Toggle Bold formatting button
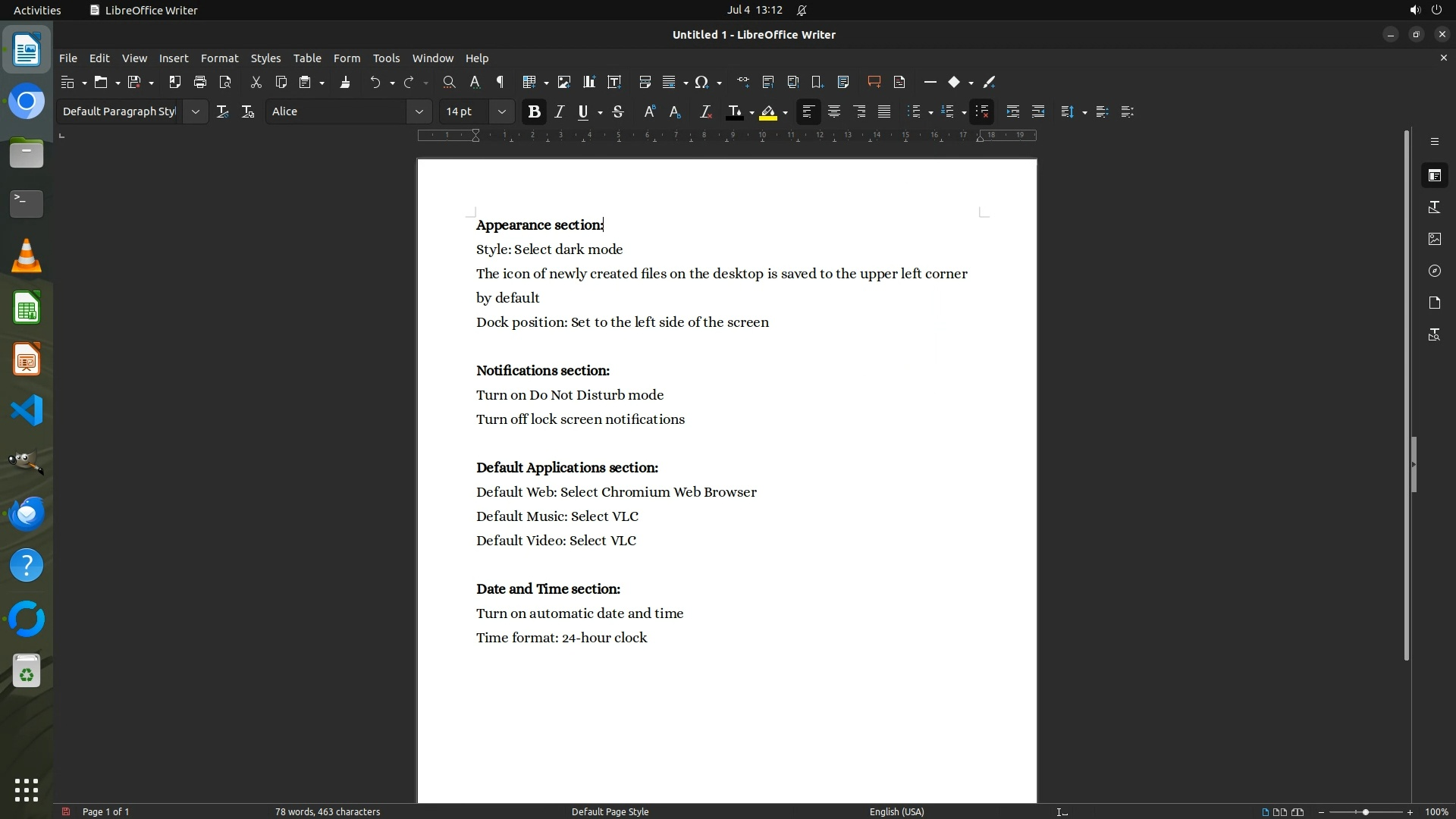1456x819 pixels. click(534, 111)
